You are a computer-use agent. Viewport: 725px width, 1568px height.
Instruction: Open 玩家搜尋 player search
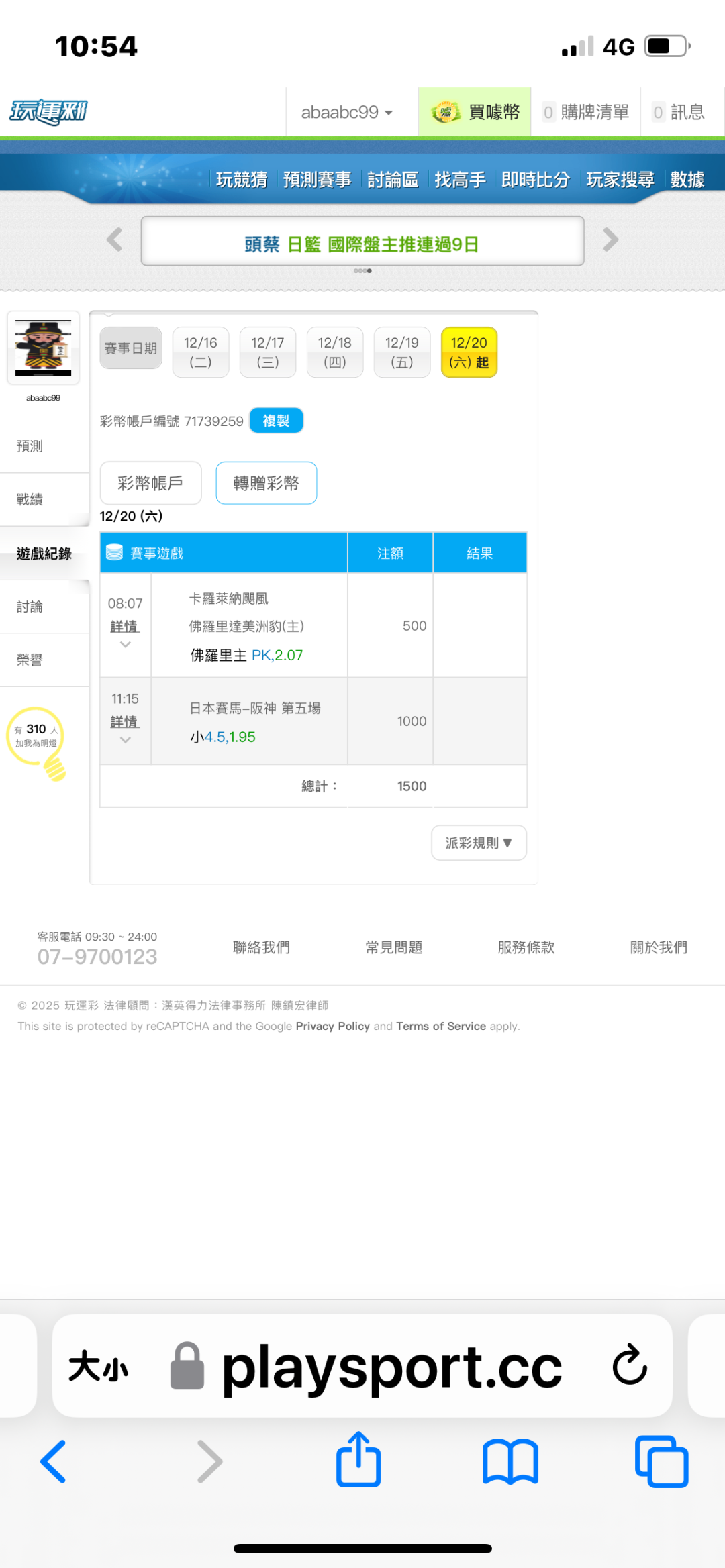620,180
